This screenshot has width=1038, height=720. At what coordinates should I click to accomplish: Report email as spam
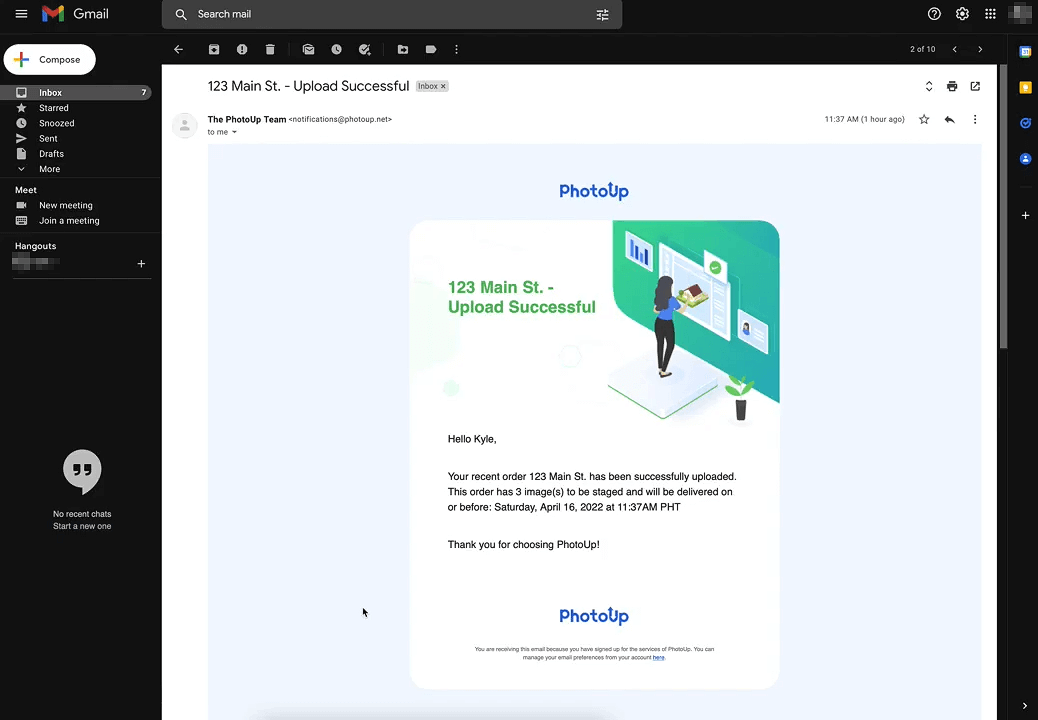point(242,50)
